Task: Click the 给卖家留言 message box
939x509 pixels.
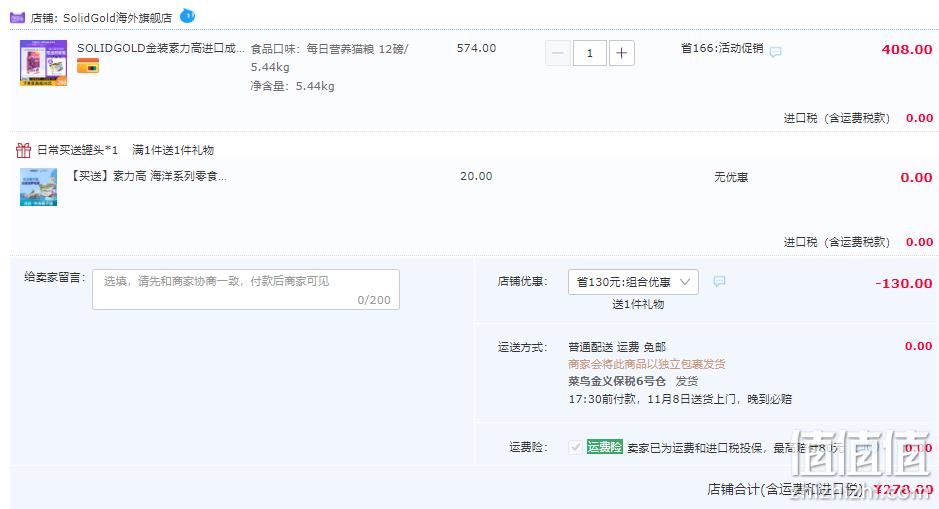Action: [x=246, y=289]
